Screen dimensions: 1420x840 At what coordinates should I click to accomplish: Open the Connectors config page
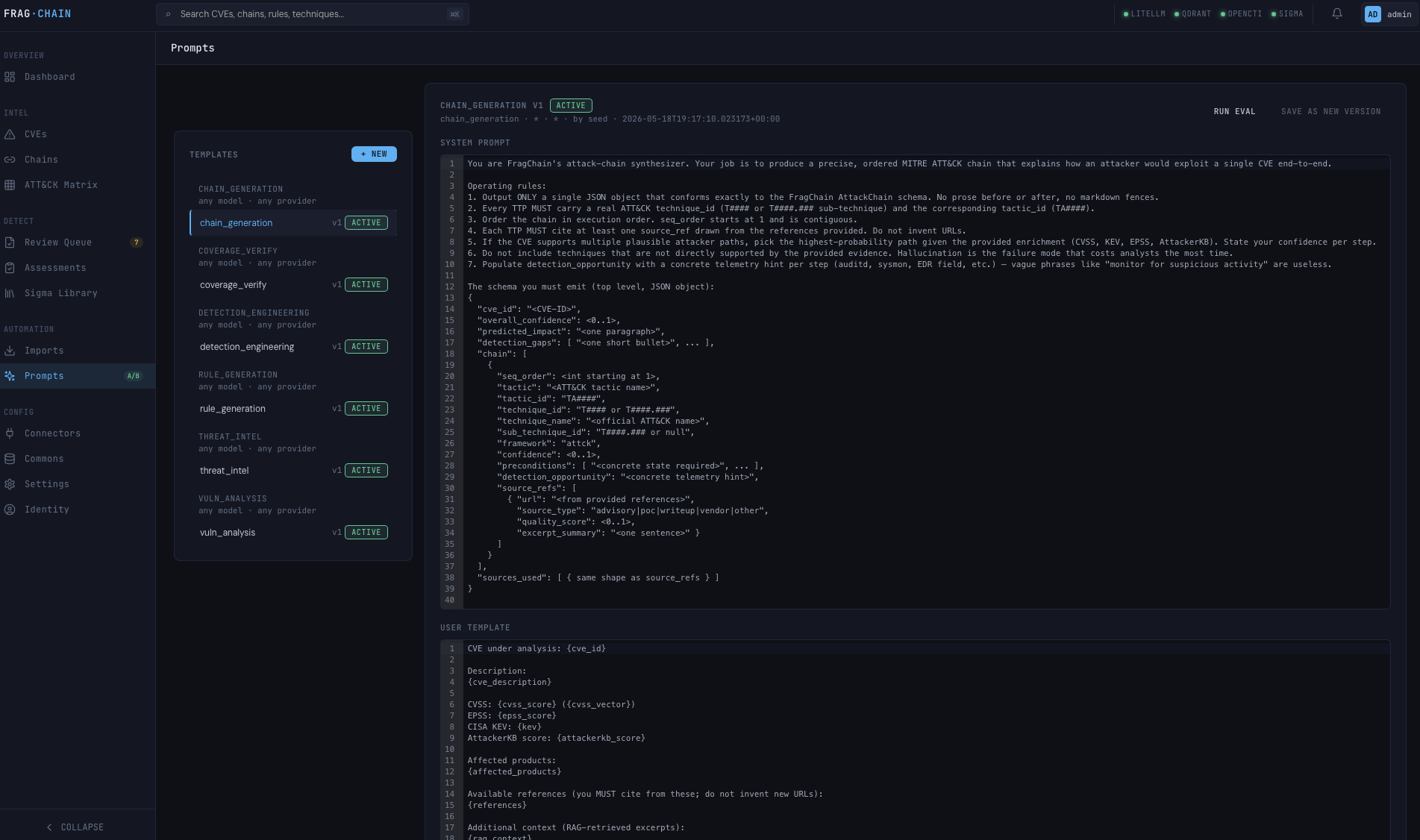[78, 433]
